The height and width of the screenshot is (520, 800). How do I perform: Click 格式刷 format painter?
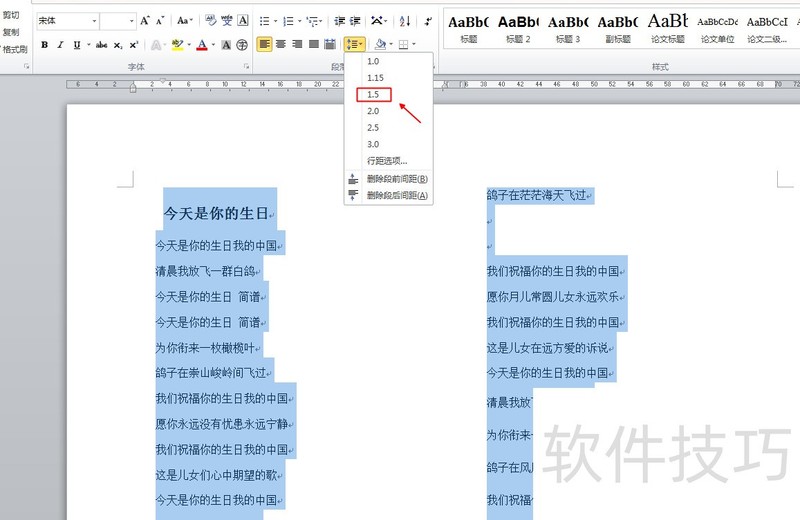tap(14, 49)
